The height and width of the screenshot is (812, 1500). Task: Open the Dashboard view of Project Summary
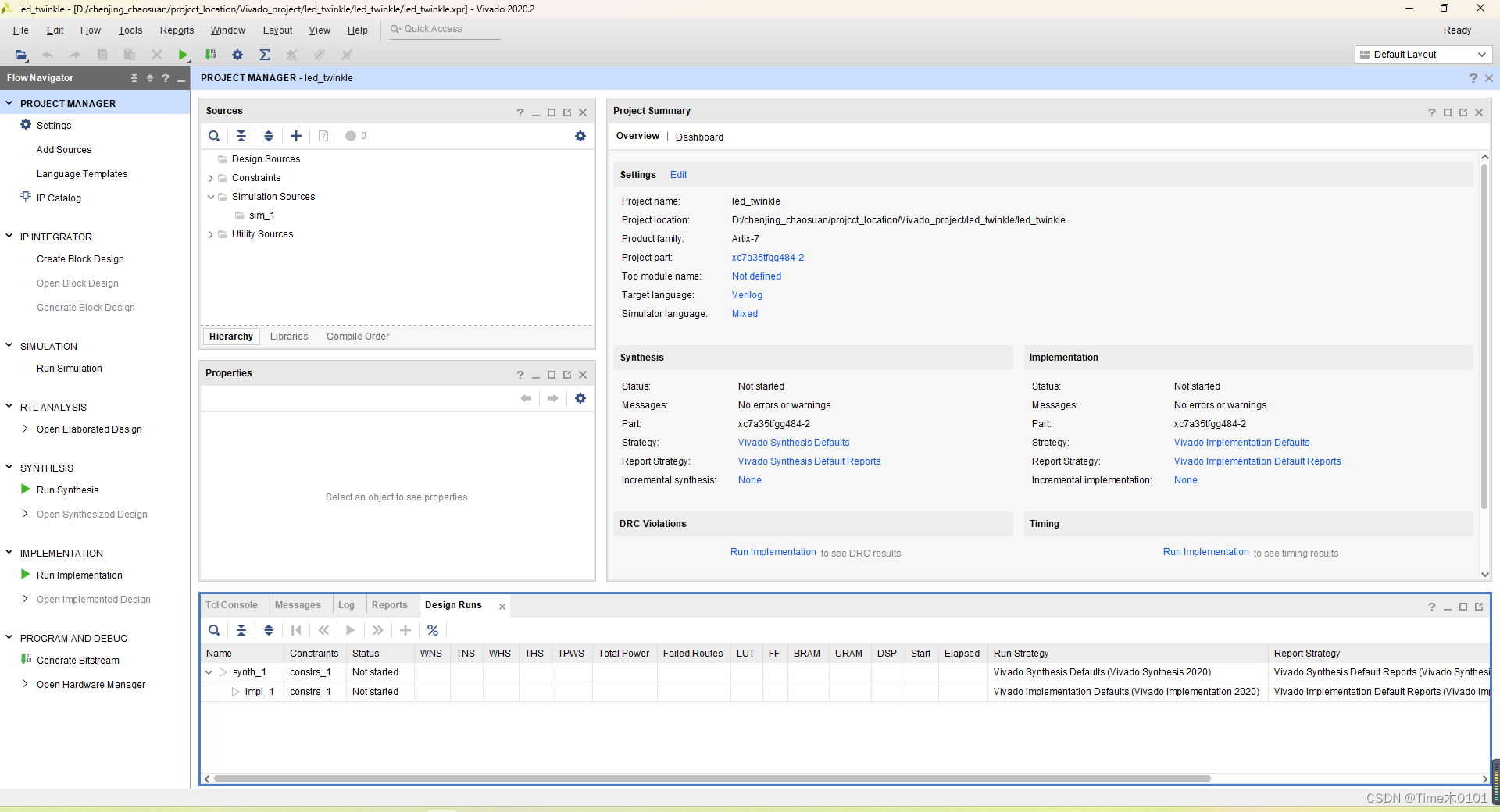pos(699,137)
